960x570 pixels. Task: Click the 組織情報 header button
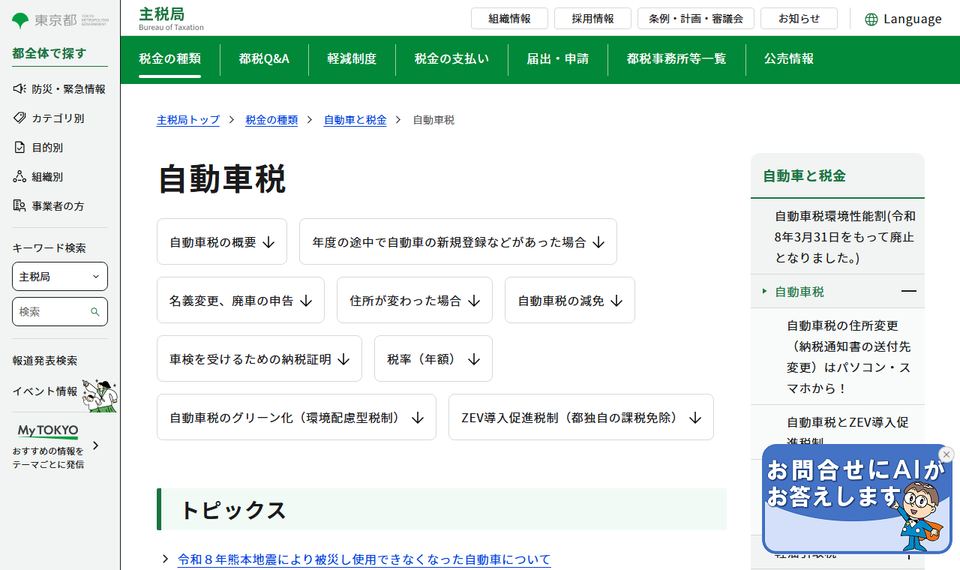coord(509,18)
